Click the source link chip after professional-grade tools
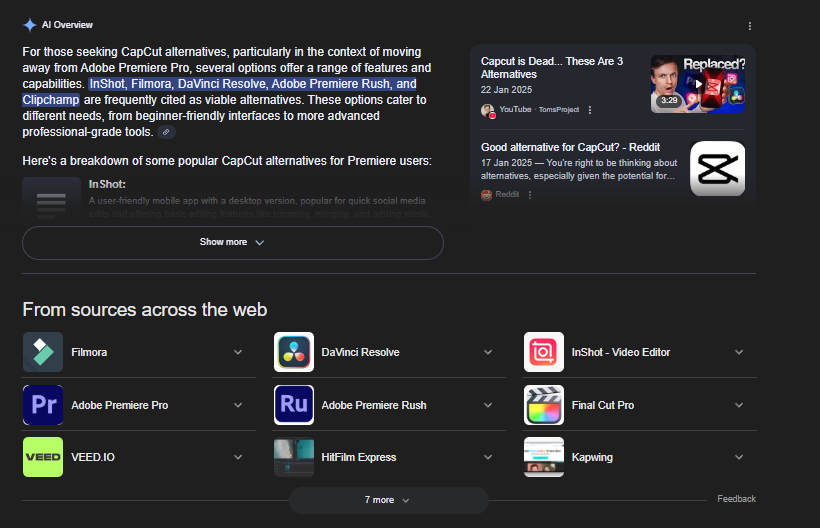 click(x=166, y=132)
